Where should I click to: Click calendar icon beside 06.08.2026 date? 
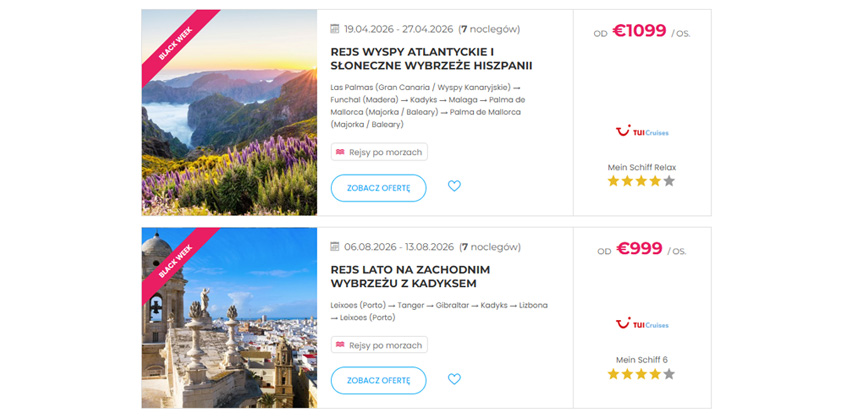pos(336,247)
